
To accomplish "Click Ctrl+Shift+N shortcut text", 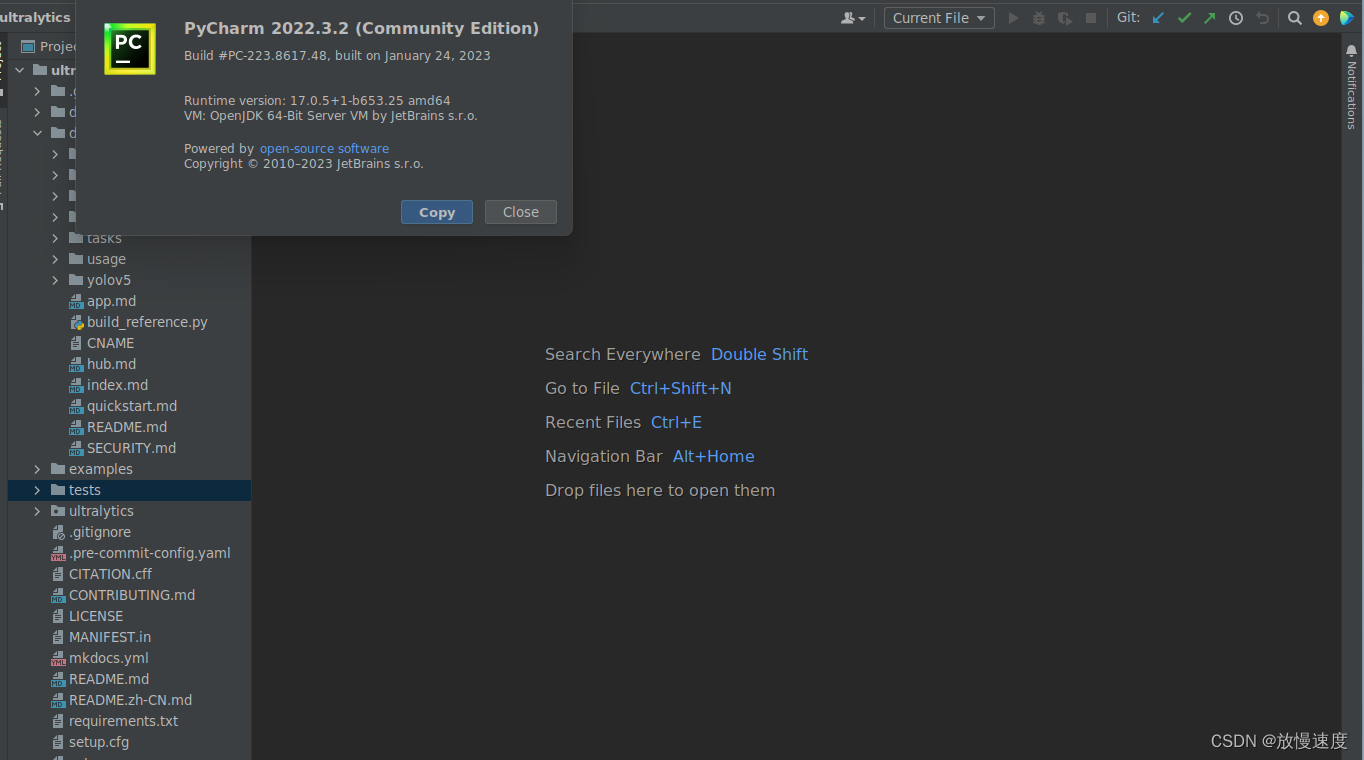I will pyautogui.click(x=681, y=388).
